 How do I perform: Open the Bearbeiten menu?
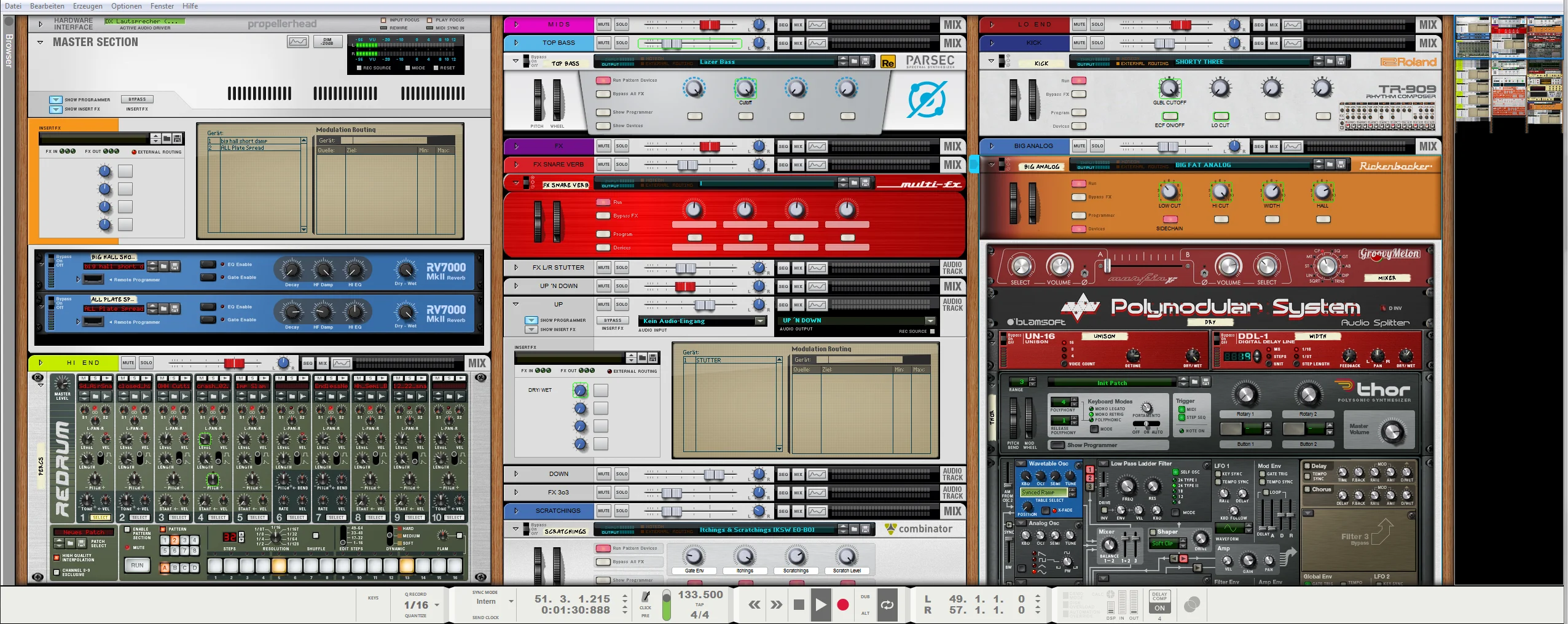point(47,6)
